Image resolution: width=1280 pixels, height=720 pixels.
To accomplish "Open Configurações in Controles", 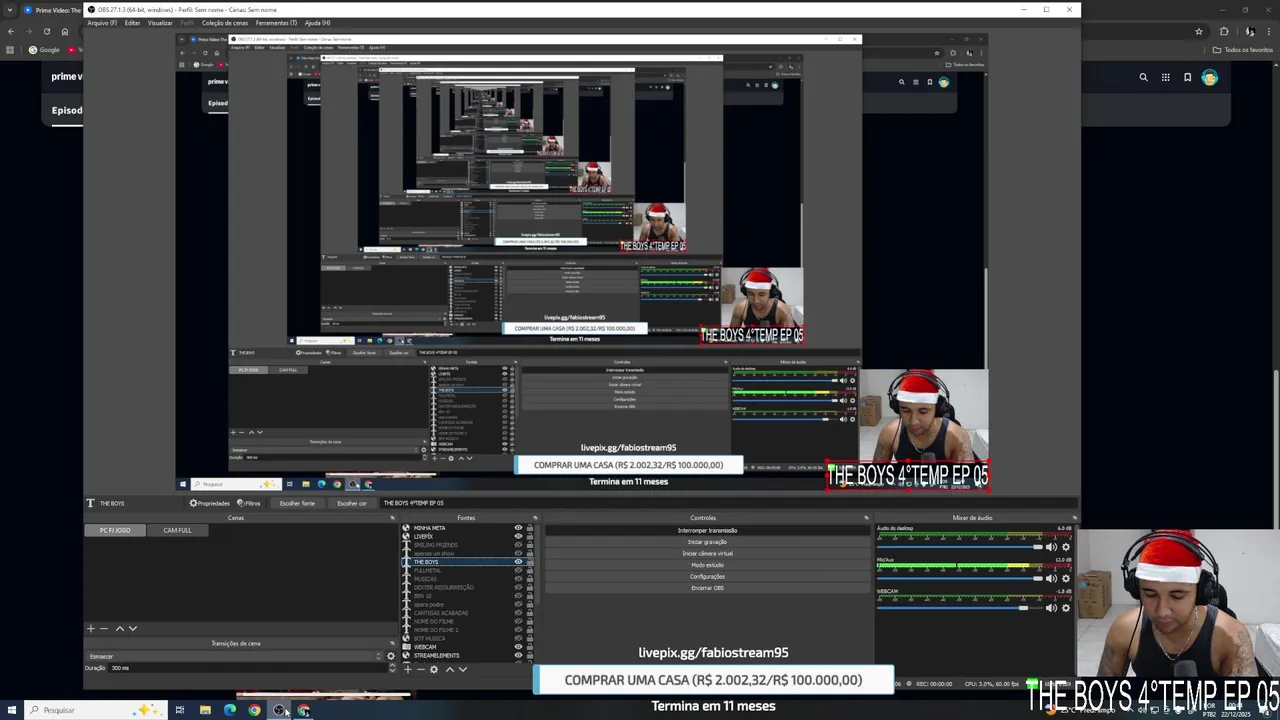I will point(707,576).
